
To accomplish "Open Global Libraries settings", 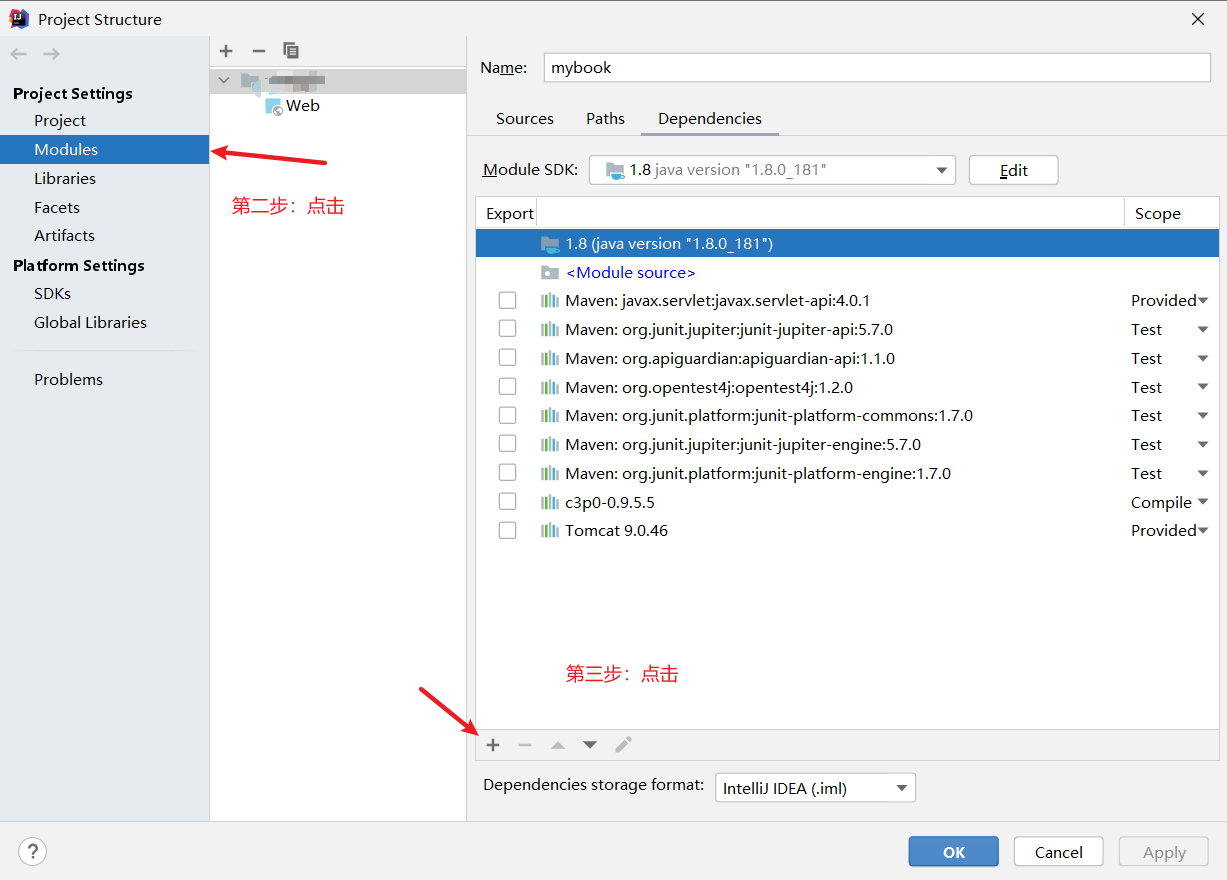I will 90,322.
